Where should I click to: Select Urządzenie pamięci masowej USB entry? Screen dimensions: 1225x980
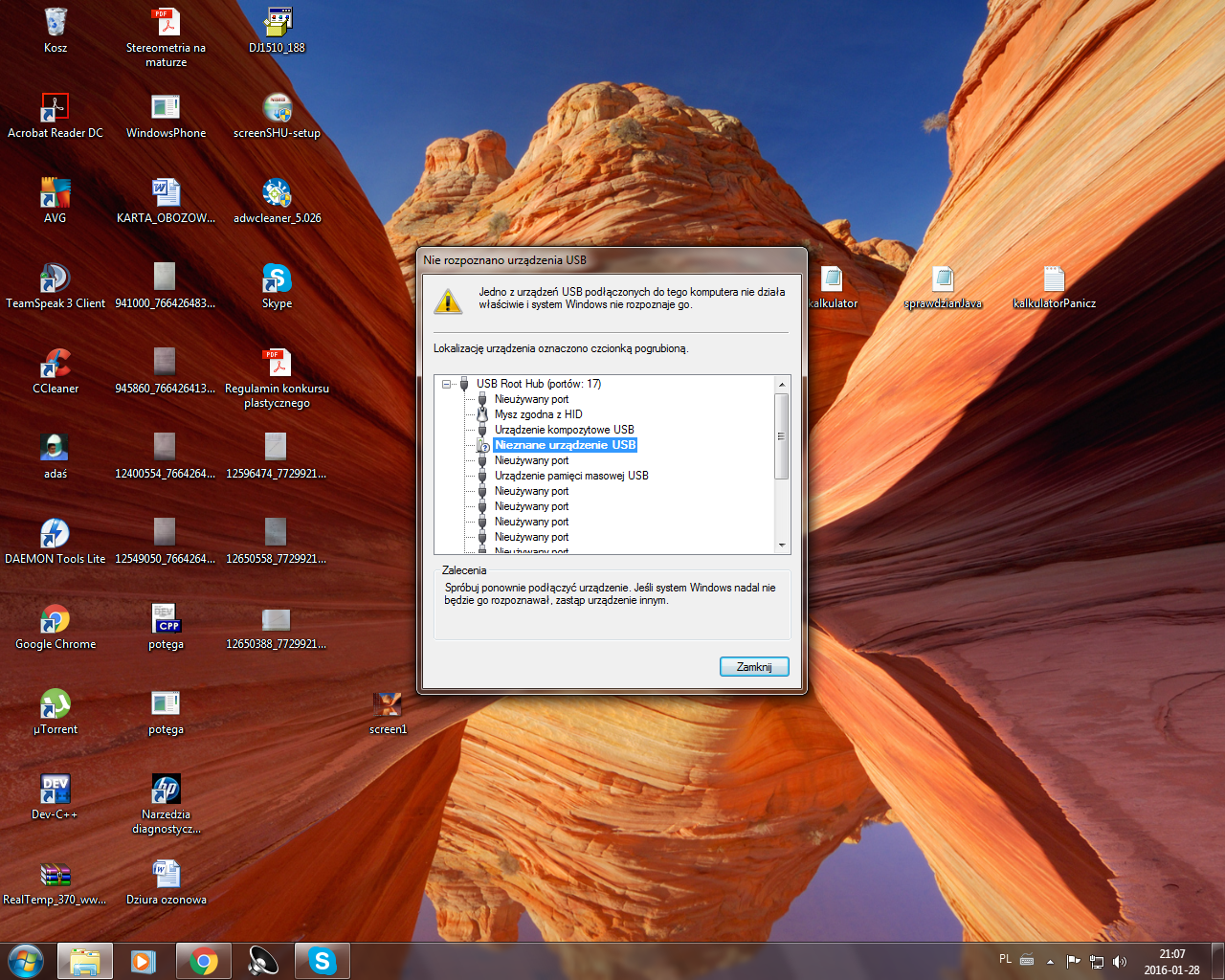tap(571, 476)
